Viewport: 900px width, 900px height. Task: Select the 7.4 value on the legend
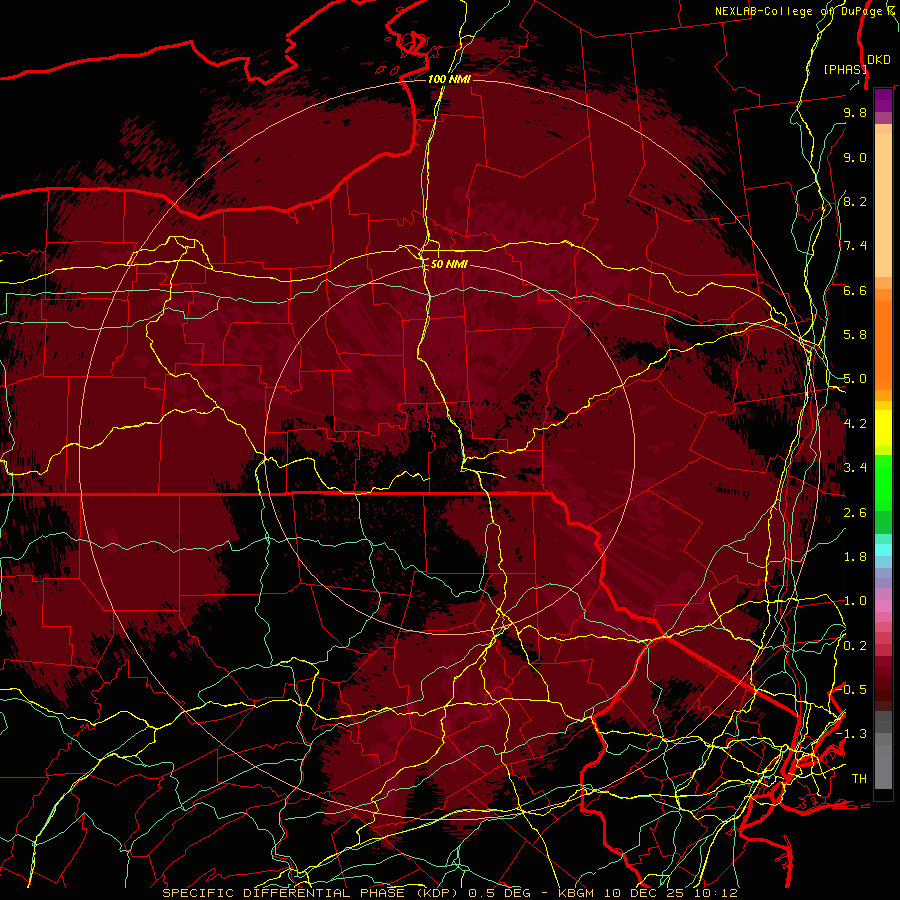pos(855,246)
